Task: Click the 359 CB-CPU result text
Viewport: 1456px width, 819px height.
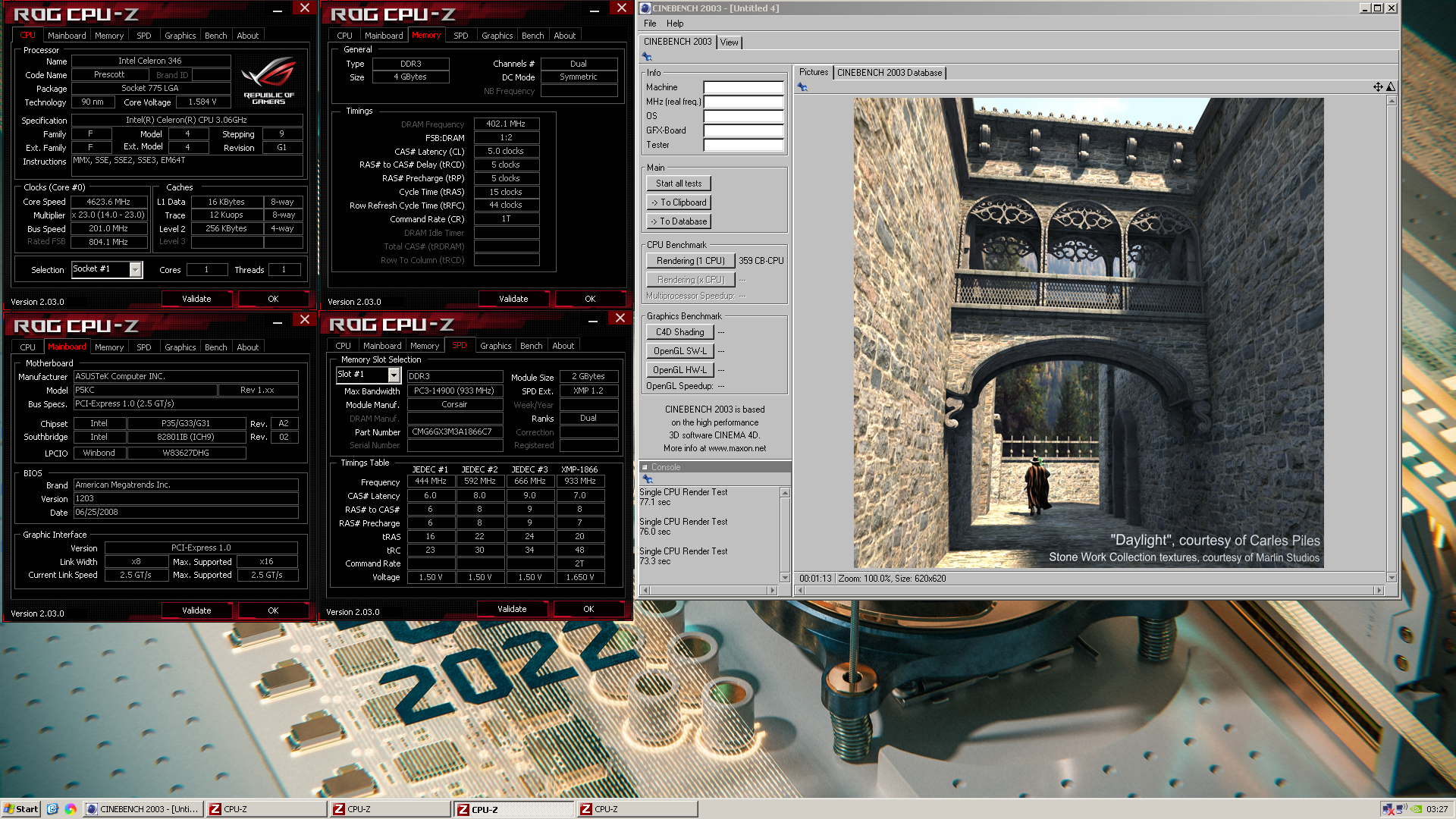Action: (761, 261)
